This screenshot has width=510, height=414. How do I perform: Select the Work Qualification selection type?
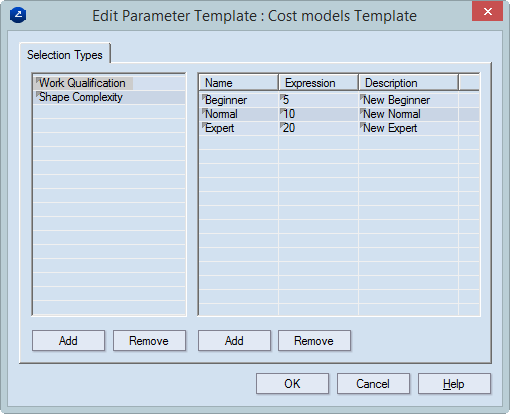click(83, 83)
